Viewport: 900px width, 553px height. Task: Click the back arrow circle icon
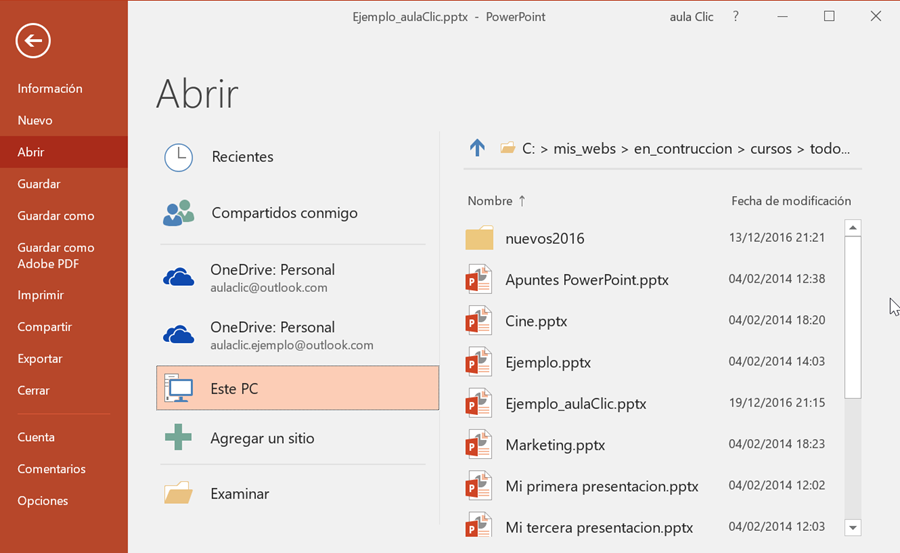(33, 41)
